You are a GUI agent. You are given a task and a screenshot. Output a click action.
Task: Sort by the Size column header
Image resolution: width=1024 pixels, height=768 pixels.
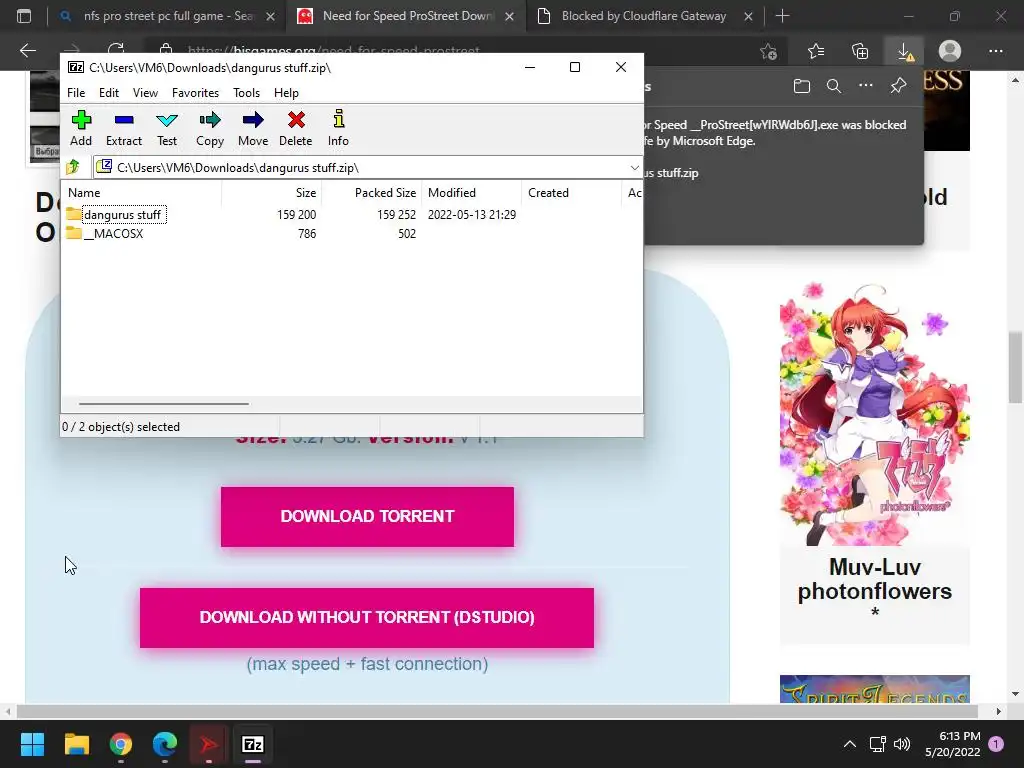pyautogui.click(x=271, y=193)
